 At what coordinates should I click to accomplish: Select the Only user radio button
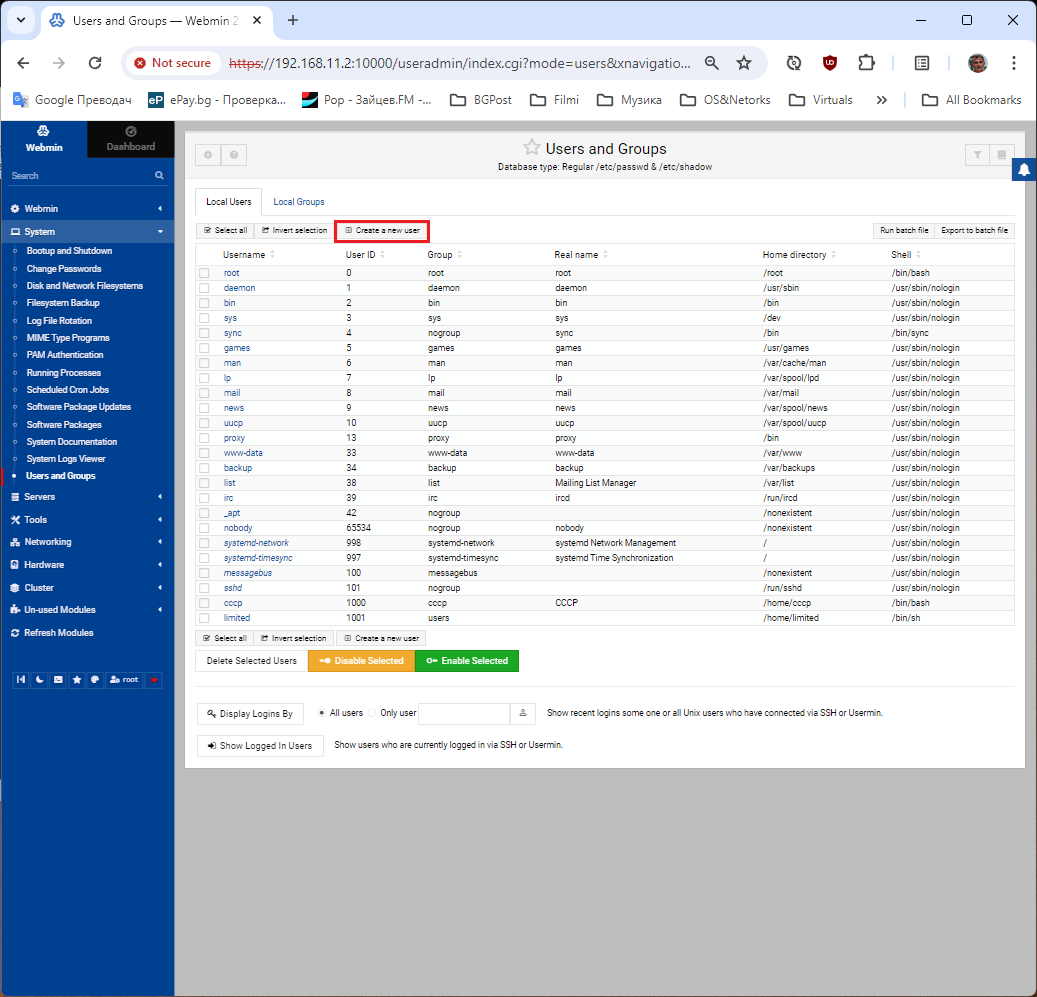tap(372, 713)
